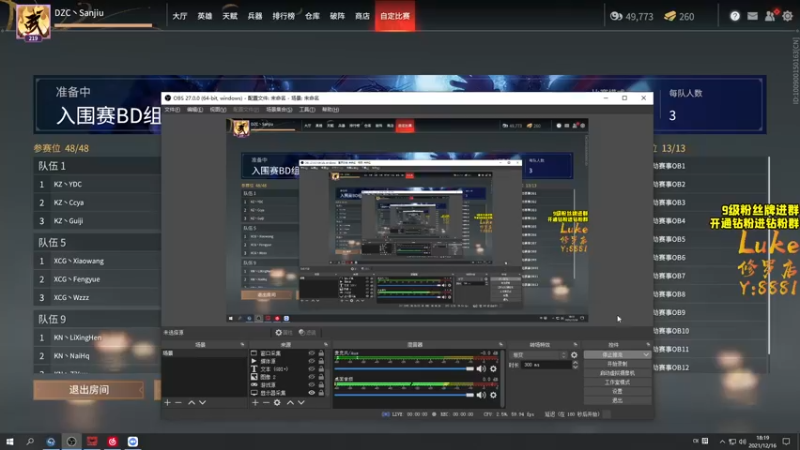This screenshot has height=450, width=800.
Task: Move scene up in Scenes panel
Action: [191, 403]
